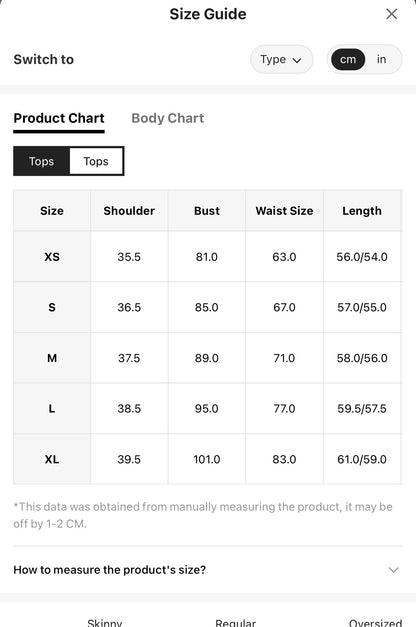
Task: Switch units to cm
Action: click(348, 60)
